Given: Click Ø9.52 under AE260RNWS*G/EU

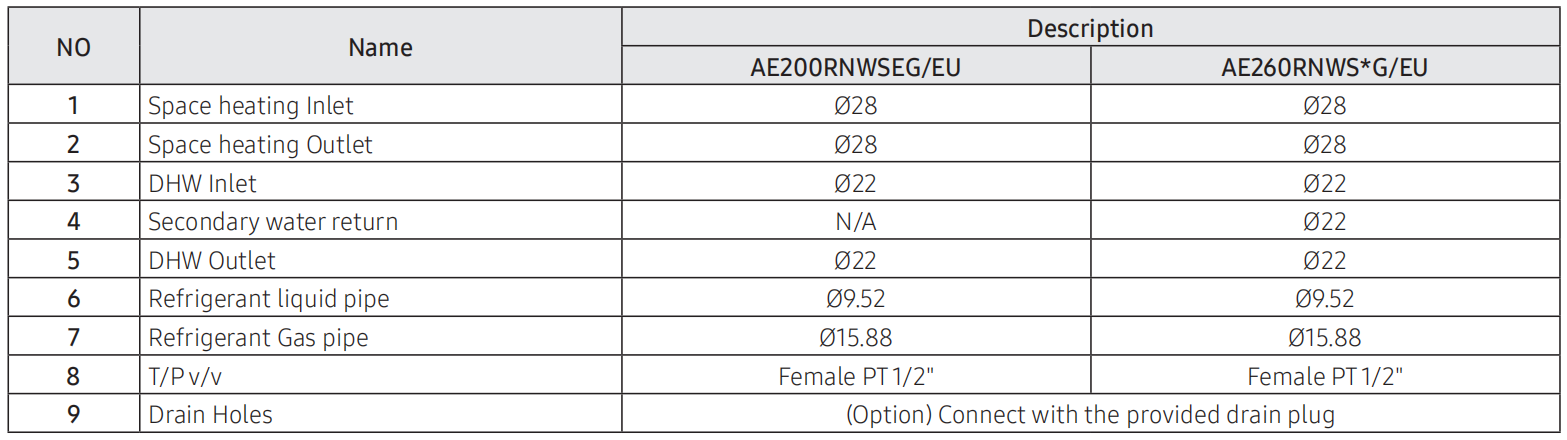Looking at the screenshot, I should 1324,298.
